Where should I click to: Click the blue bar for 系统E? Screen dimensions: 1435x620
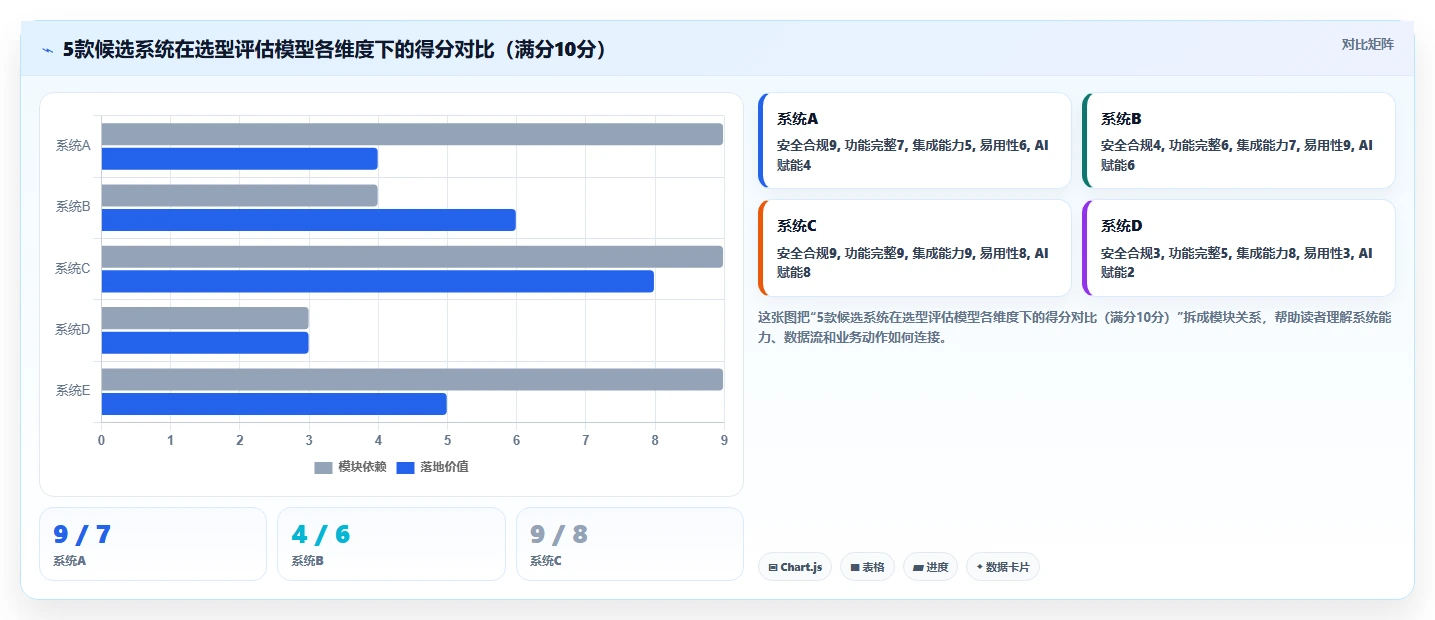coord(274,404)
